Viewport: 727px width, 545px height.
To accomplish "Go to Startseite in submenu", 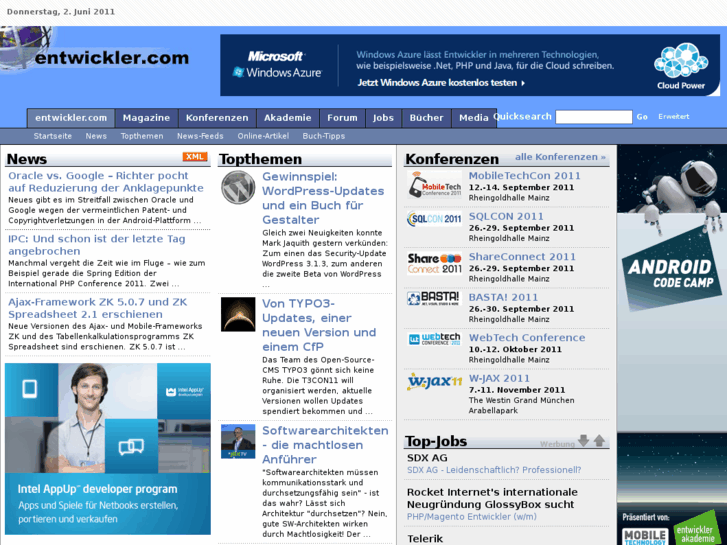I will tap(52, 136).
